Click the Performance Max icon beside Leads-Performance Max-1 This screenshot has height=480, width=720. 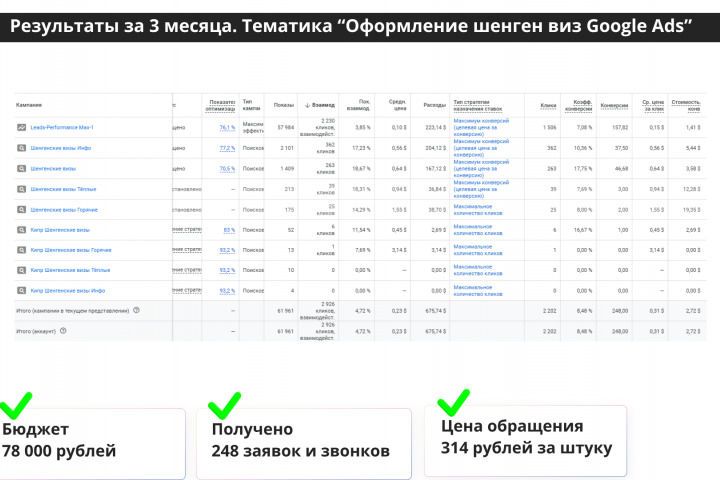(22, 127)
